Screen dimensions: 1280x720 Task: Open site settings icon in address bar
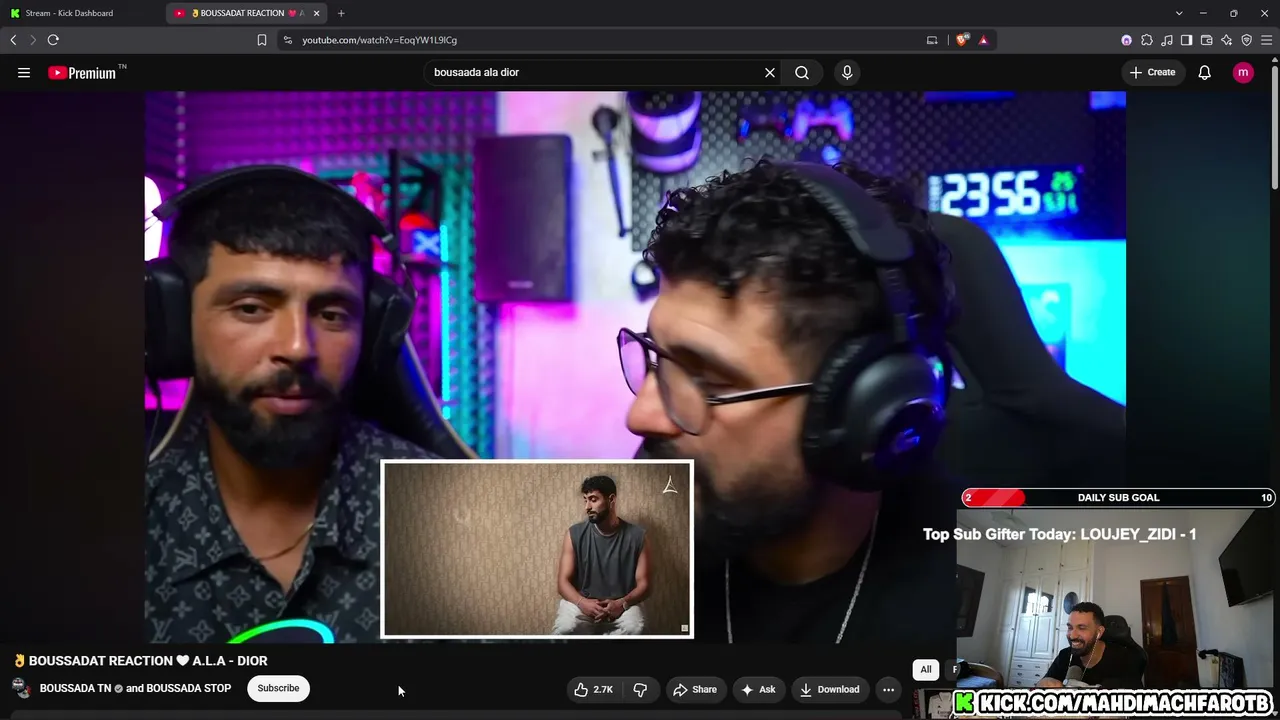288,40
